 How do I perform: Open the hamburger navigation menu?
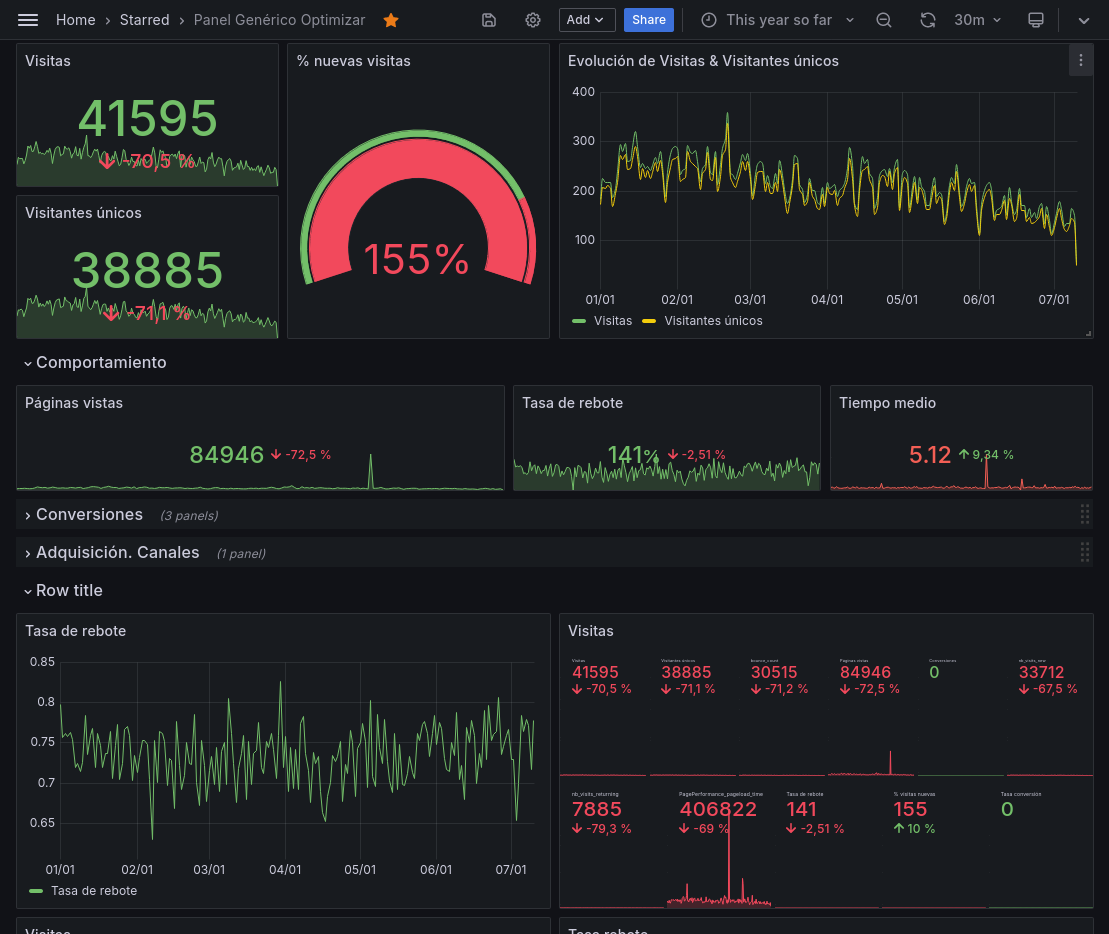pyautogui.click(x=28, y=20)
